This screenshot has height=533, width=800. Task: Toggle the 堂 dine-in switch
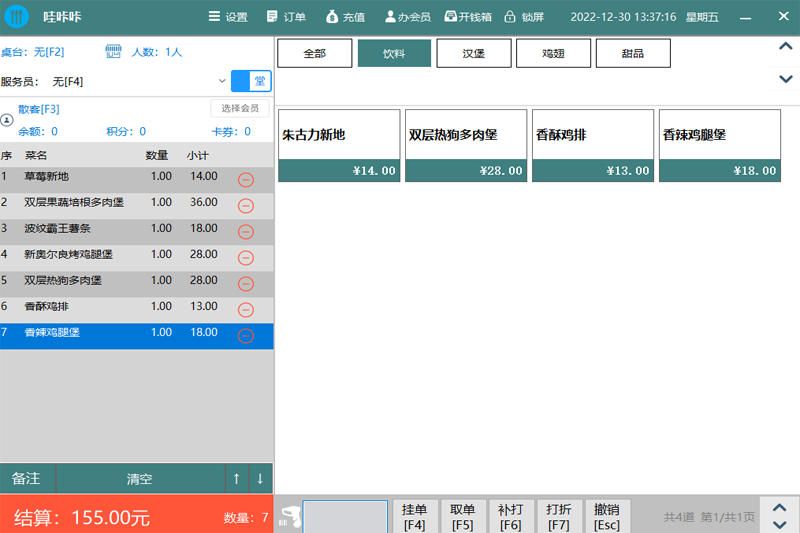coord(251,81)
